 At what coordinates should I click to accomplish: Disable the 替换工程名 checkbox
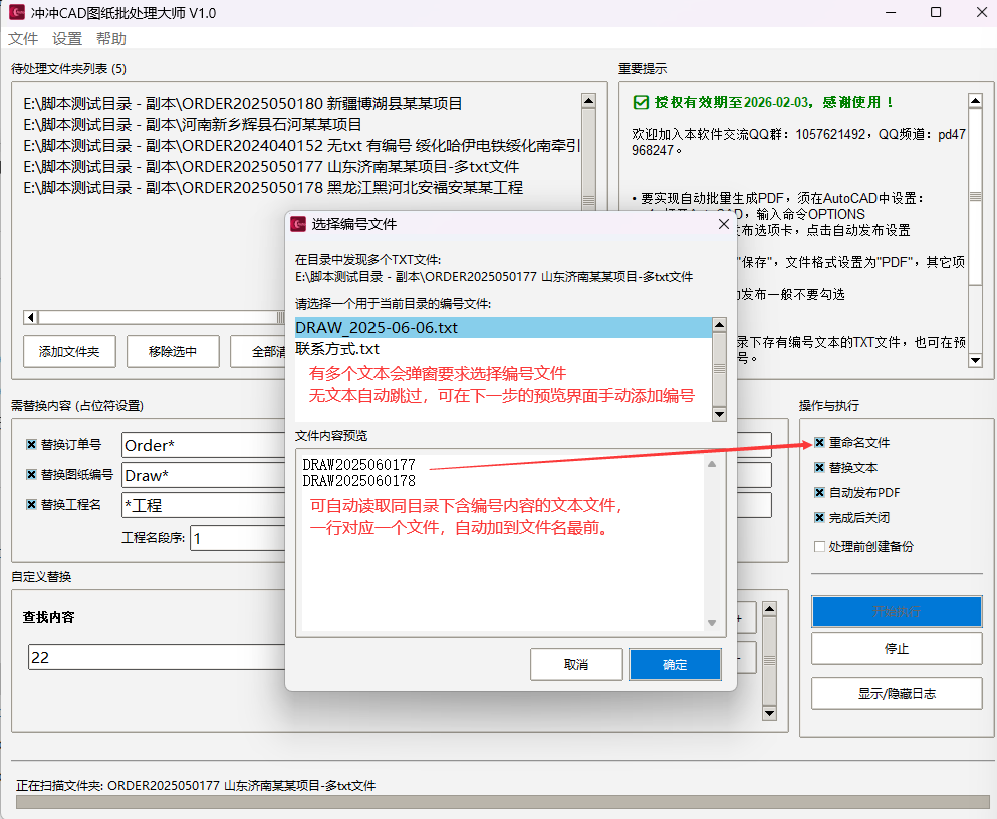(x=31, y=506)
